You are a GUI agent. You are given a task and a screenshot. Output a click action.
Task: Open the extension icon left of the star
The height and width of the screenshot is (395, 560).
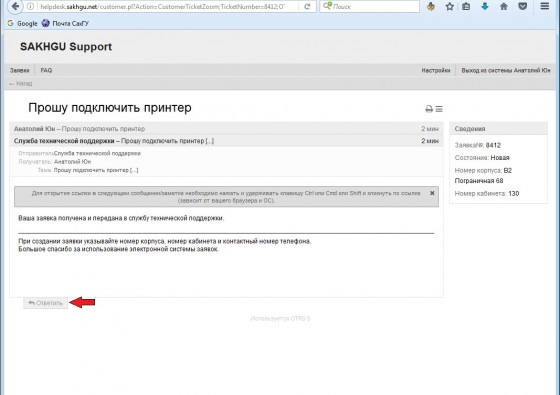(x=431, y=6)
